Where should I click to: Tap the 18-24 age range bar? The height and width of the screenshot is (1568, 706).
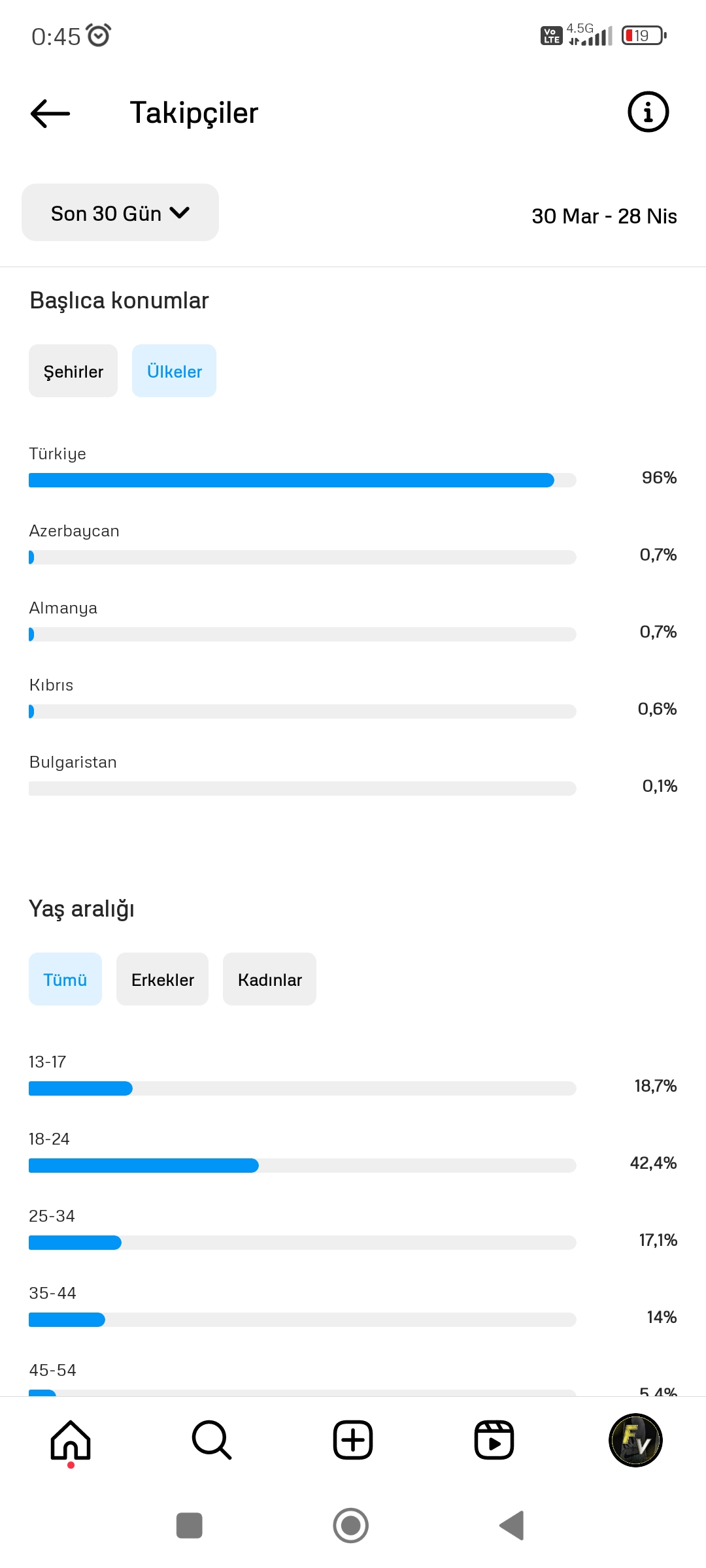pyautogui.click(x=302, y=1166)
